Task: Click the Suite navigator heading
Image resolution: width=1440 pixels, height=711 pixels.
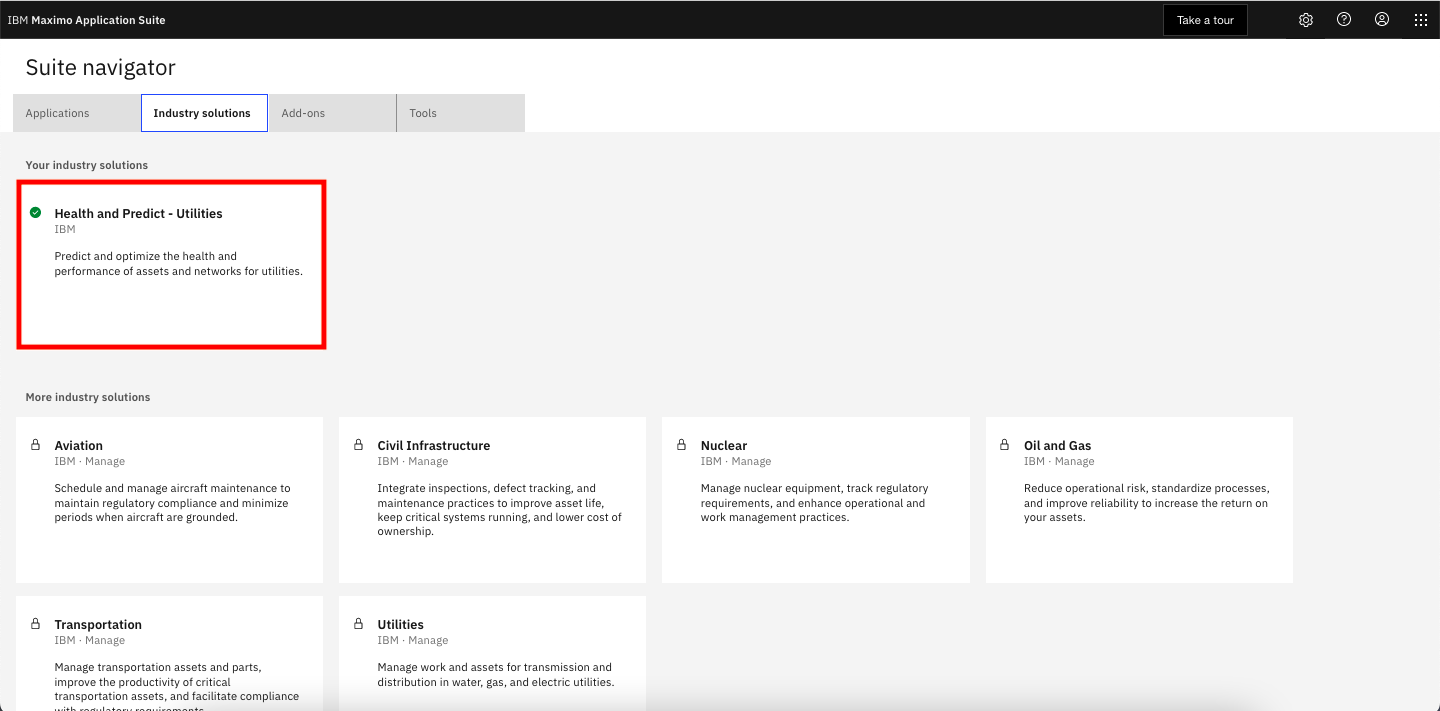Action: click(100, 68)
